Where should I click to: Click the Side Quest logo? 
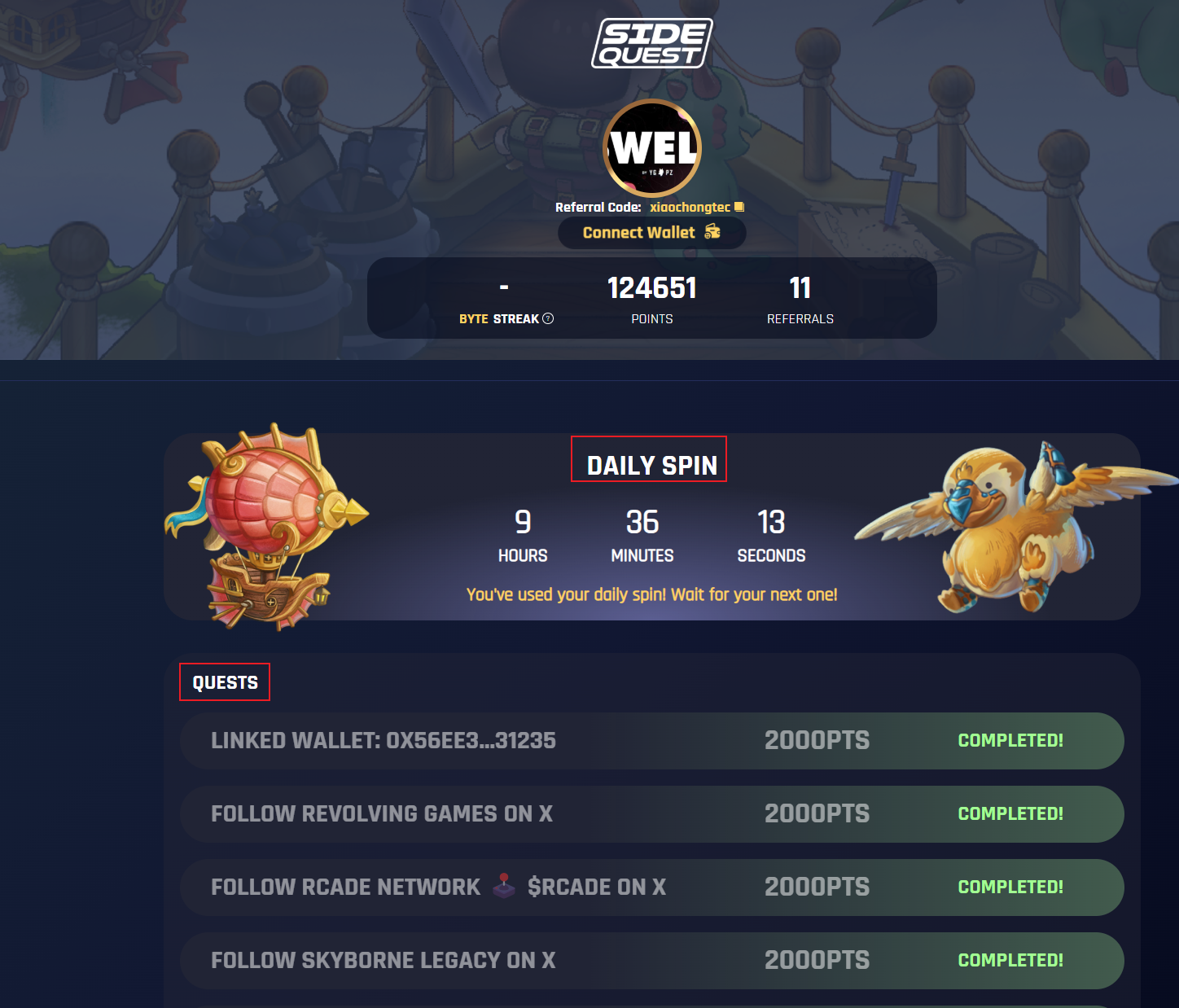[x=651, y=43]
